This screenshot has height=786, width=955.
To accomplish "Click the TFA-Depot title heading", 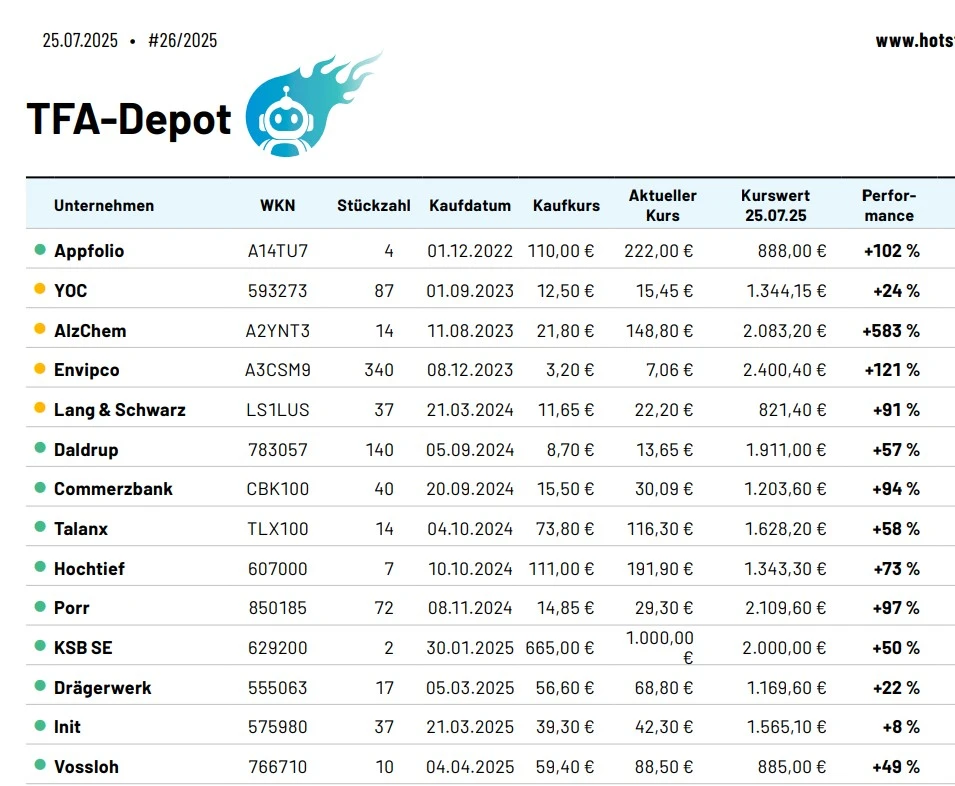I will coord(129,119).
